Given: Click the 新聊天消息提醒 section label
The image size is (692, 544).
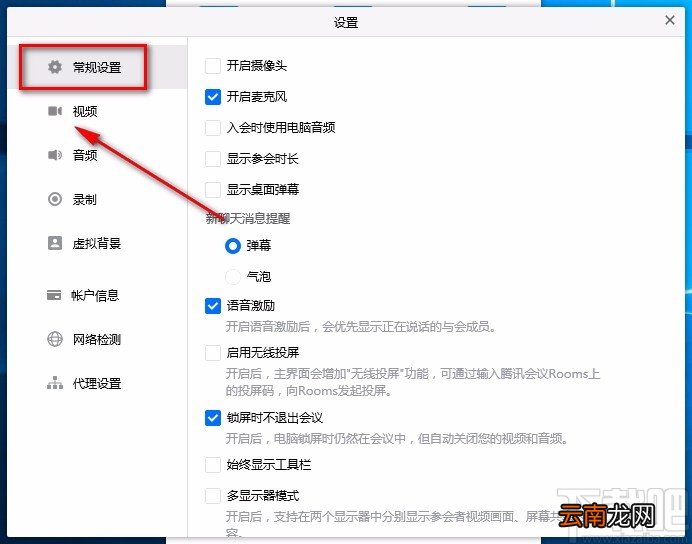Looking at the screenshot, I should [248, 218].
